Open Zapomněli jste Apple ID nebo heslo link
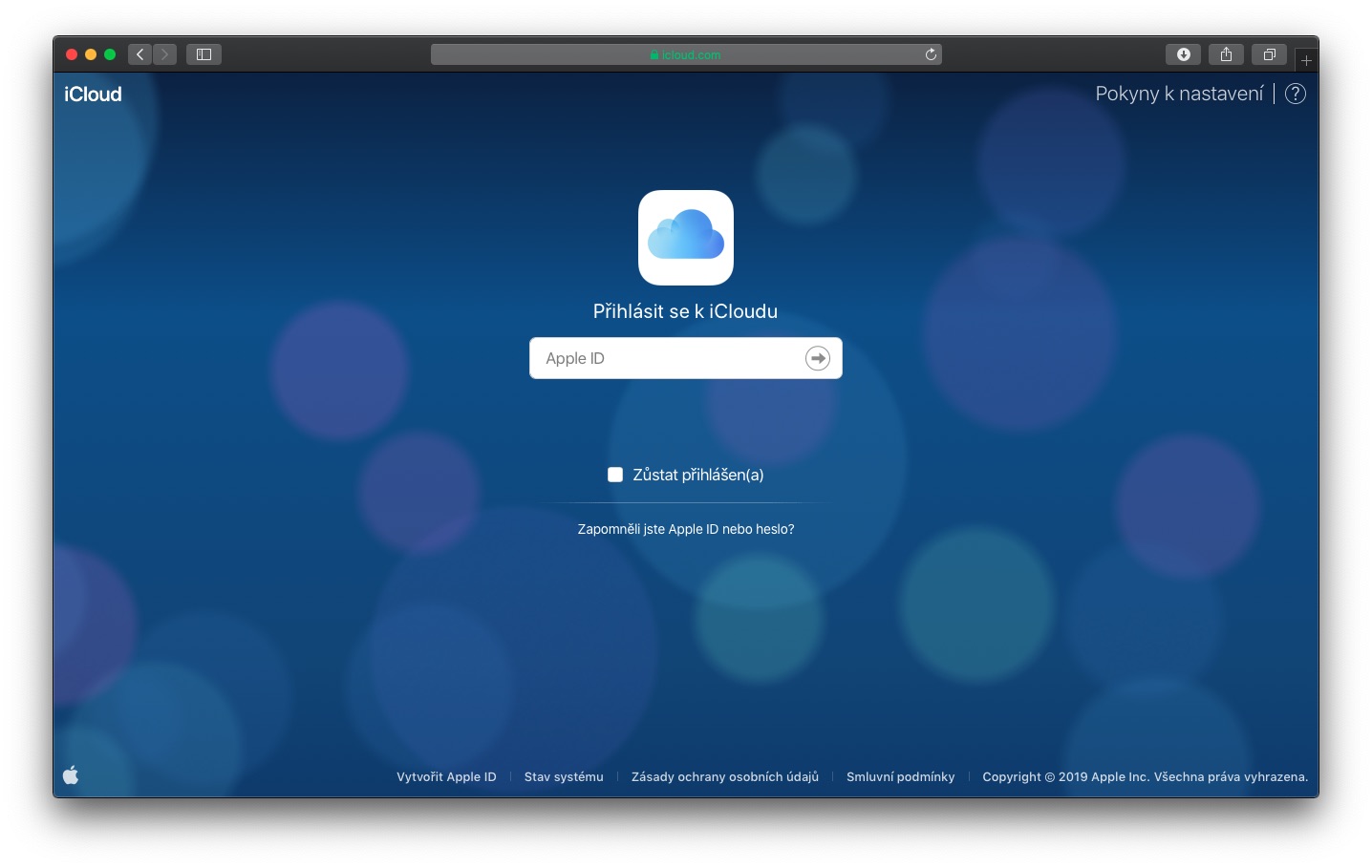1372x868 pixels. click(686, 529)
